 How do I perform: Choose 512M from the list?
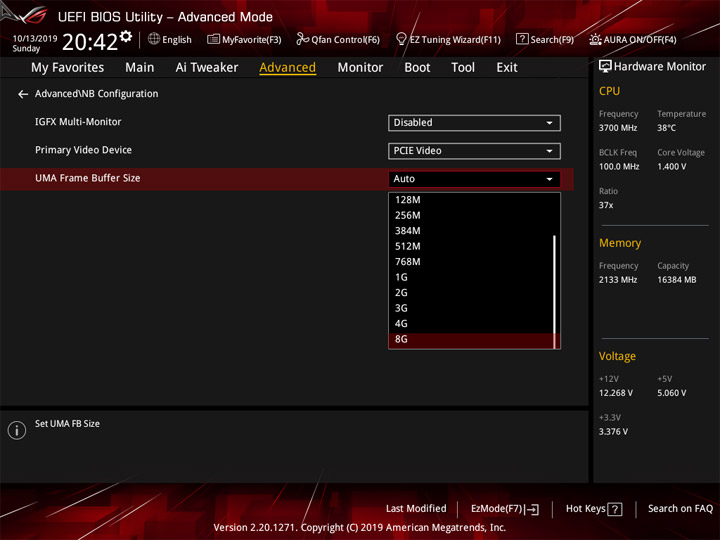click(471, 247)
